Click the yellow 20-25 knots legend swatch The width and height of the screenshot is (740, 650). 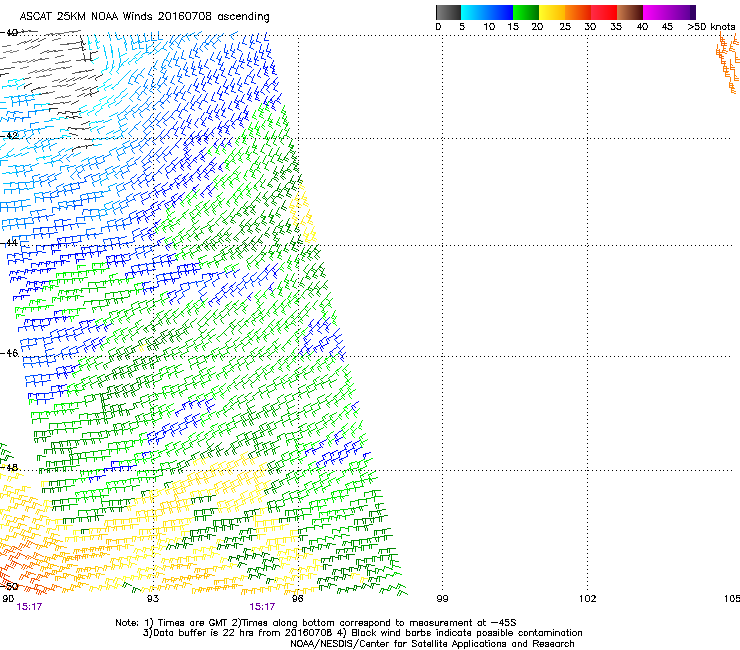click(x=552, y=12)
